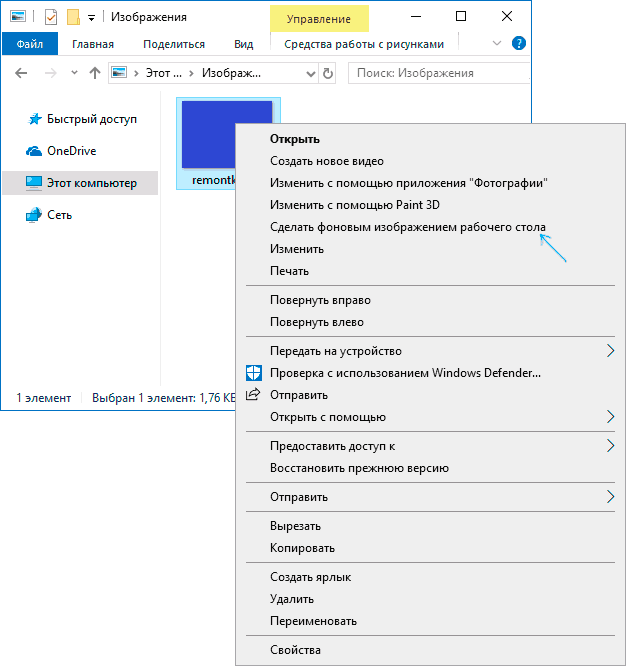Select Сеть in the navigation pane

(x=59, y=215)
